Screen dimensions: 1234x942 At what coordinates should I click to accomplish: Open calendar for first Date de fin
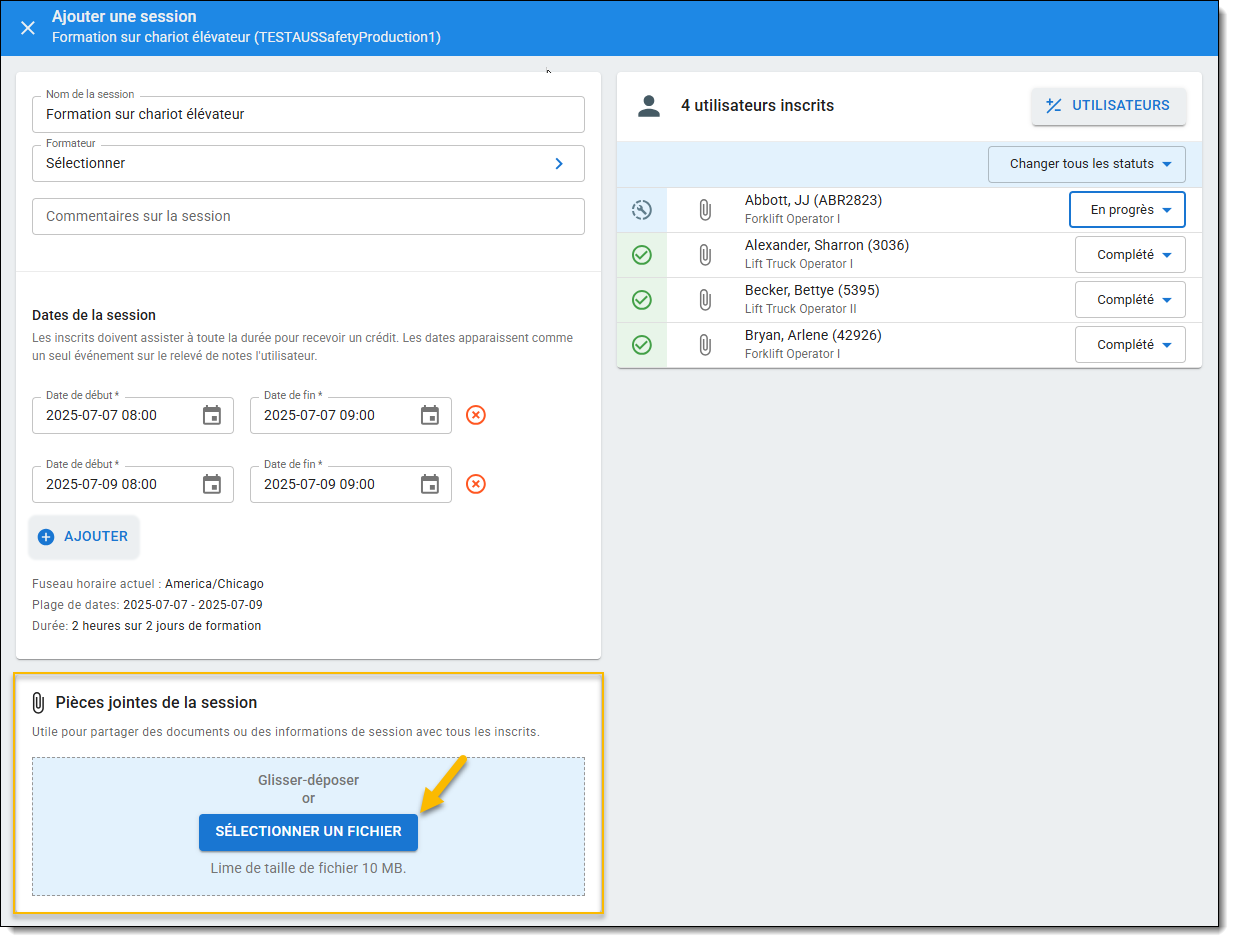click(x=430, y=415)
